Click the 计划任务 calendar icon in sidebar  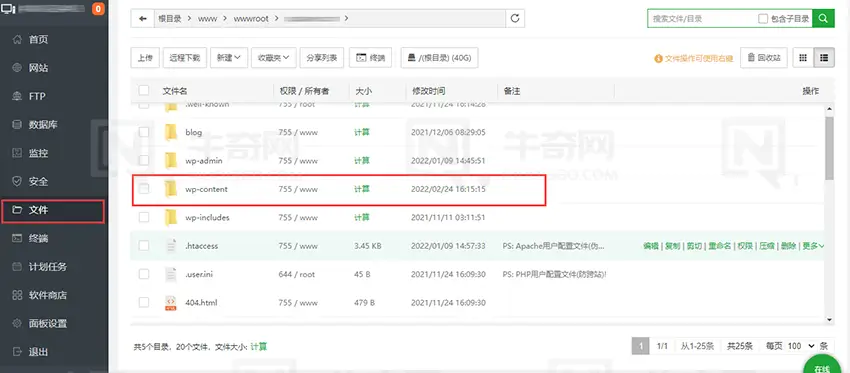(x=17, y=267)
